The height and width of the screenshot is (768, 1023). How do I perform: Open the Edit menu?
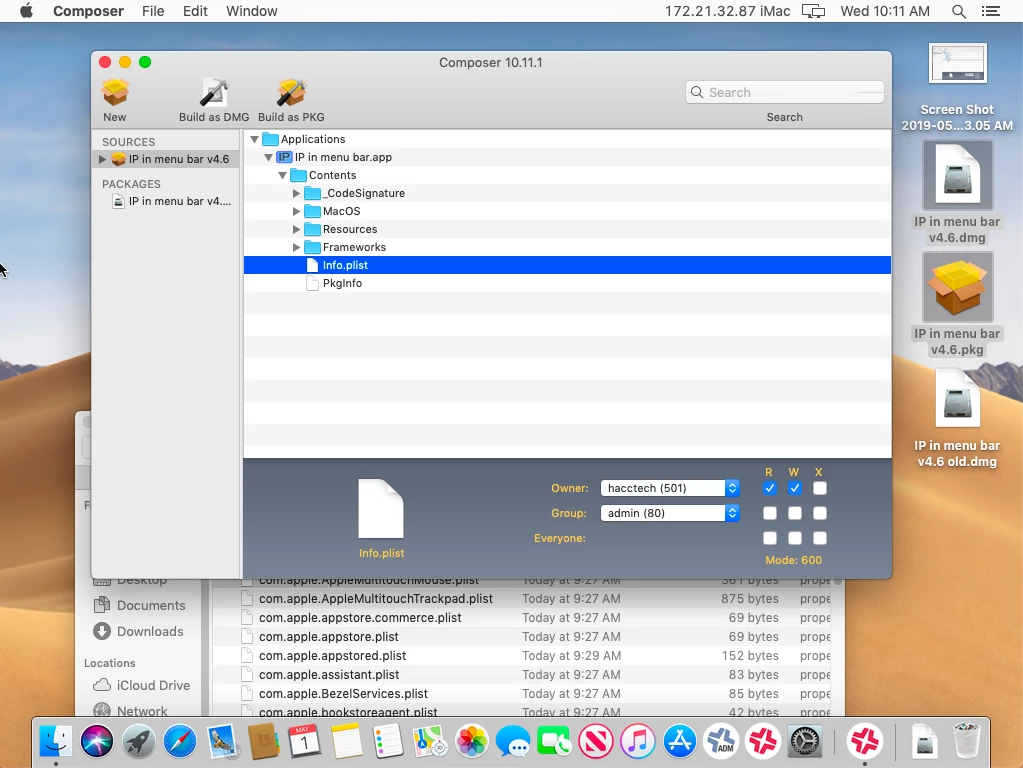(x=195, y=11)
